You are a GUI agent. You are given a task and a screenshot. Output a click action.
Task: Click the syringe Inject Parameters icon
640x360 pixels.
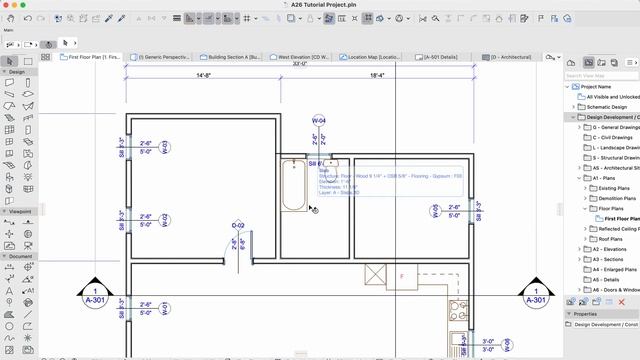tap(121, 18)
